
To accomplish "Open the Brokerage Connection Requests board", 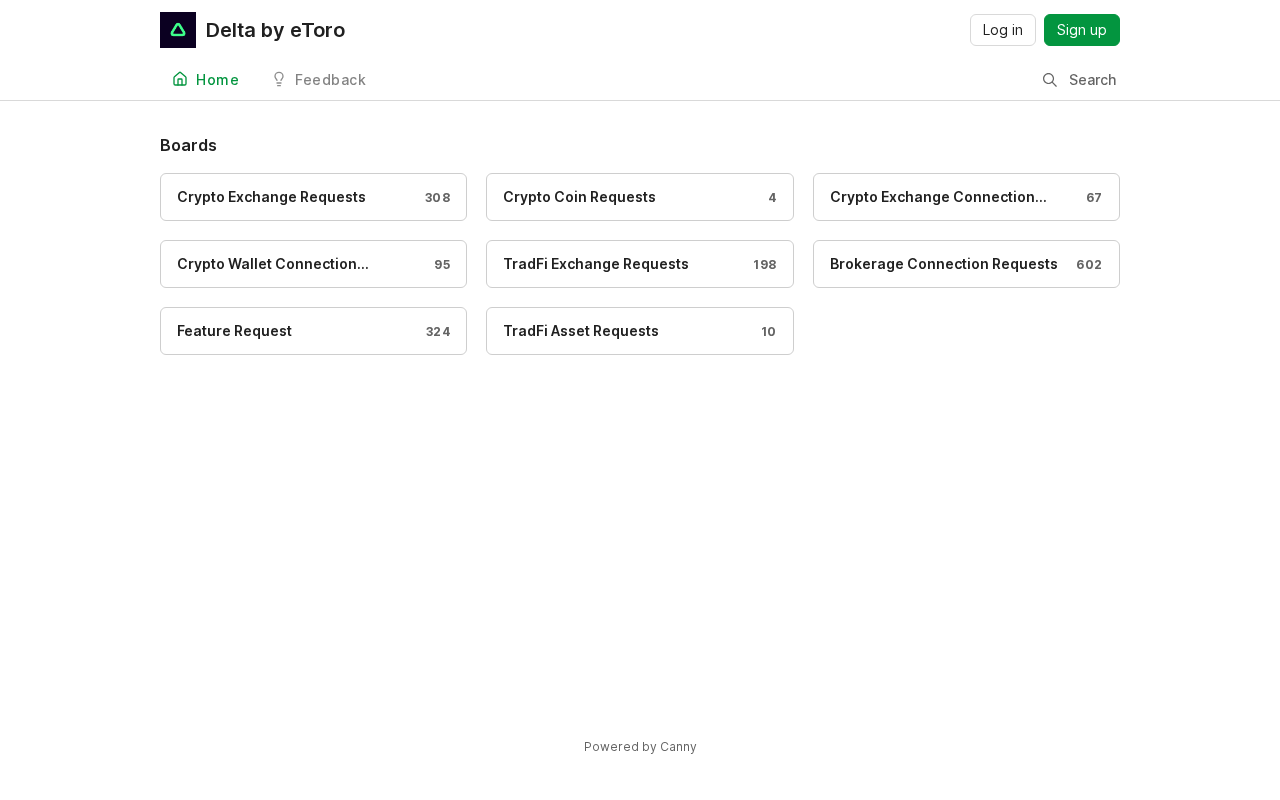I will click(x=943, y=264).
